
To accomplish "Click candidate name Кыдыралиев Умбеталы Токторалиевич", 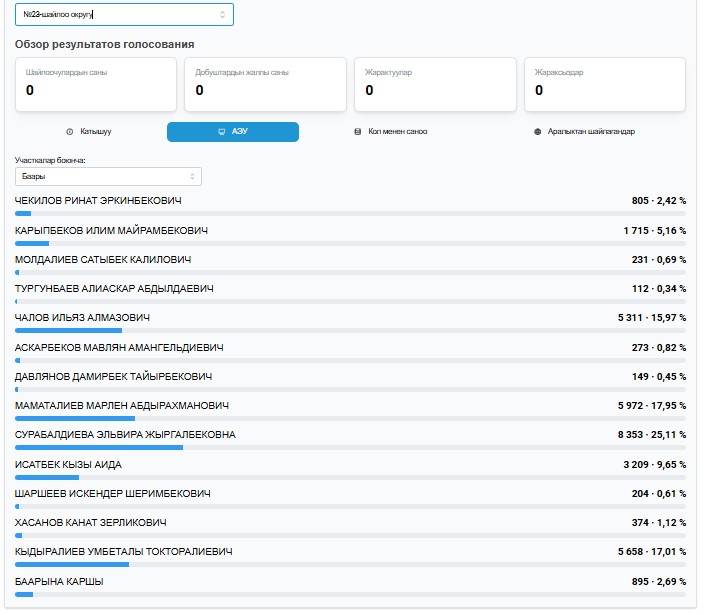I will (124, 551).
